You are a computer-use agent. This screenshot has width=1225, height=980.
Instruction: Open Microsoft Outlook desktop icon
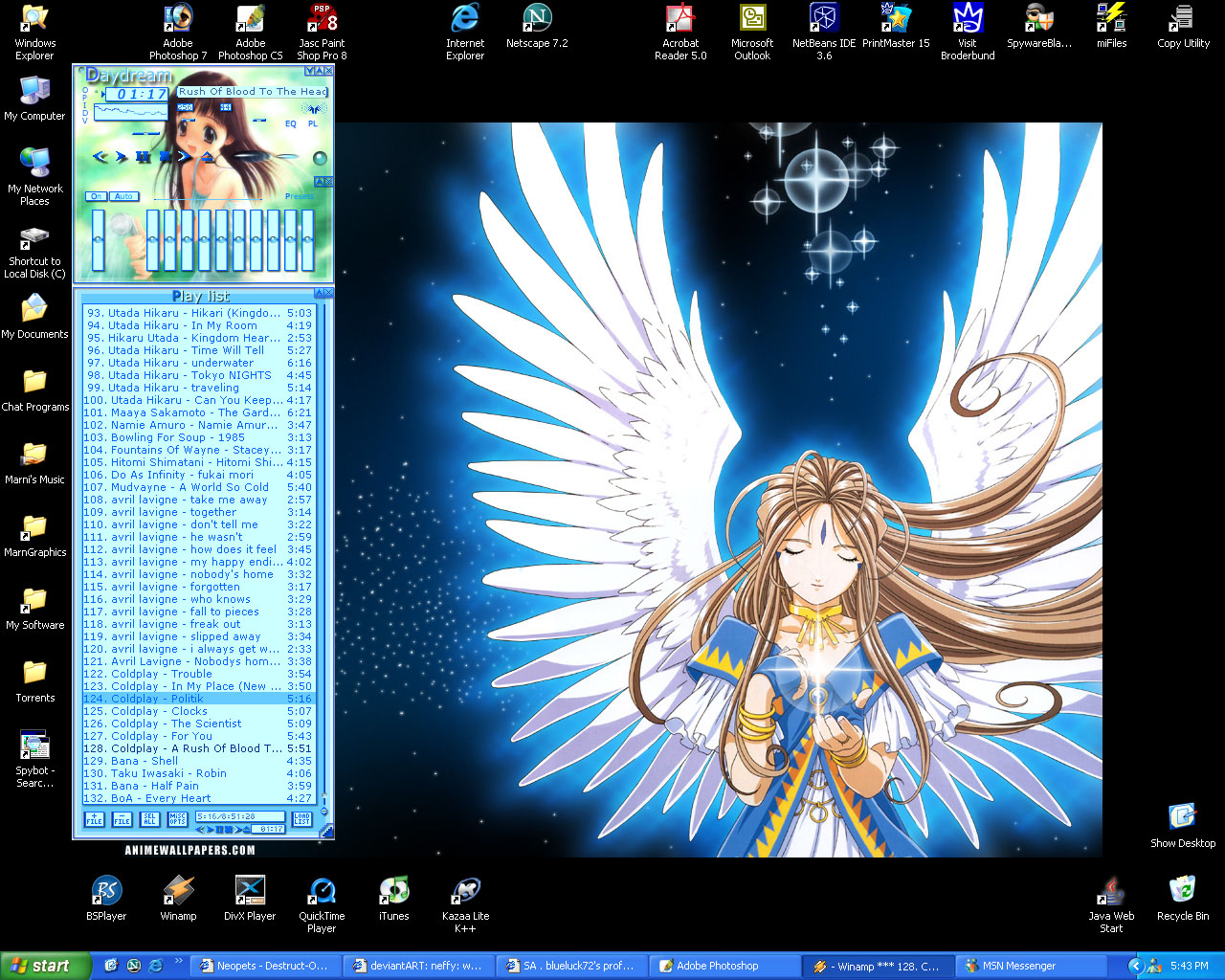pos(752,32)
